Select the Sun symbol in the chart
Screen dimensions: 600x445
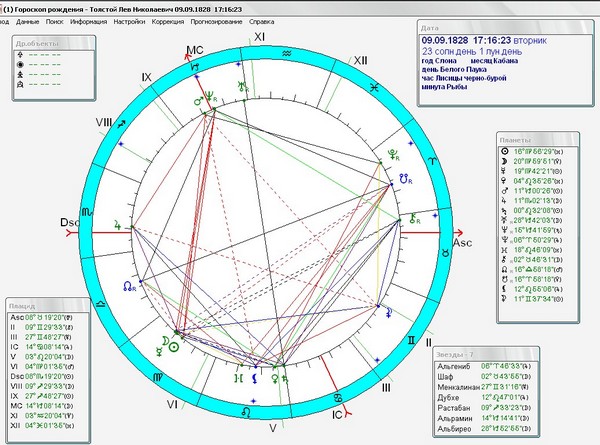174,347
